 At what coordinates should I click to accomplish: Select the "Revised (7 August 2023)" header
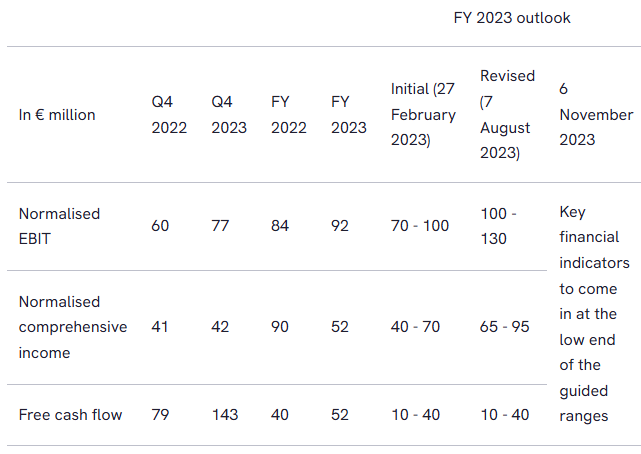click(507, 115)
